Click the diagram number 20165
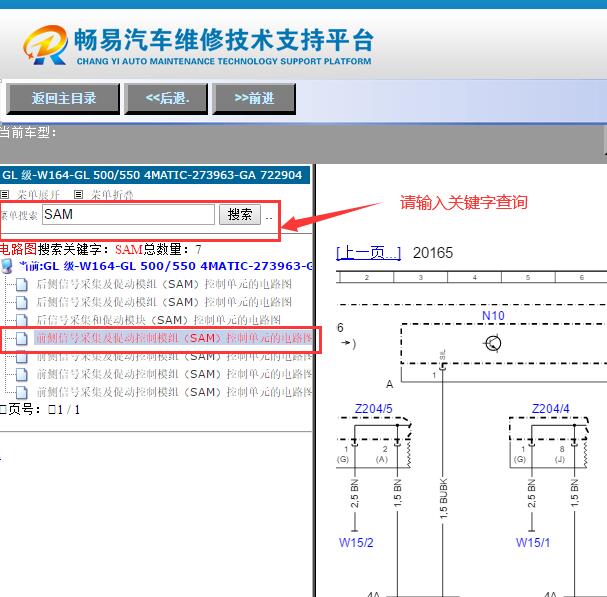Viewport: 607px width, 597px height. (433, 253)
